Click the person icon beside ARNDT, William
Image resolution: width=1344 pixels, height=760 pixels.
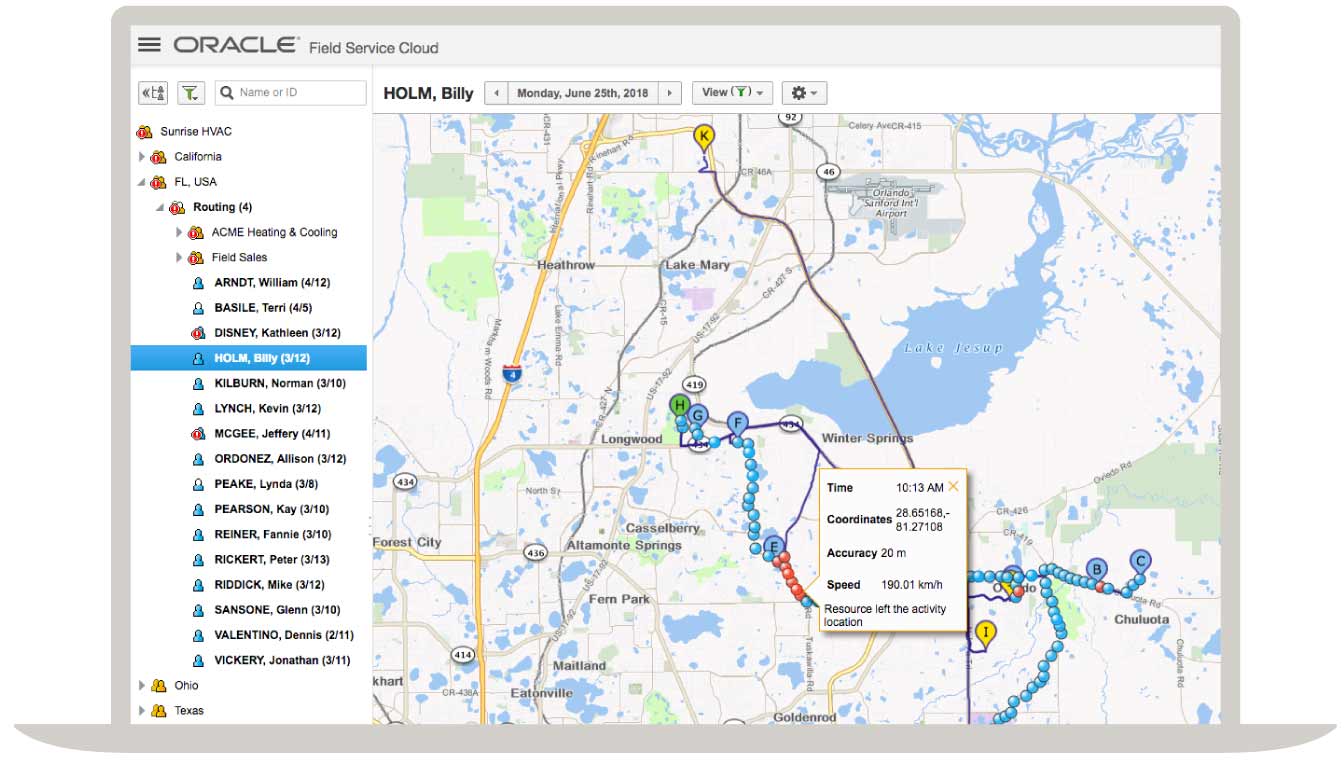pyautogui.click(x=198, y=283)
